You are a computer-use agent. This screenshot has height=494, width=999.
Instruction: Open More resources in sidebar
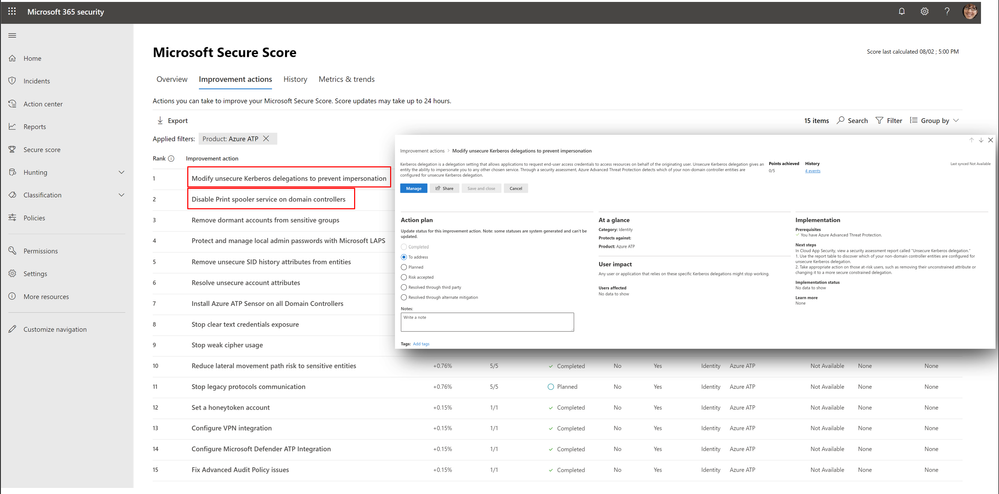coord(46,296)
